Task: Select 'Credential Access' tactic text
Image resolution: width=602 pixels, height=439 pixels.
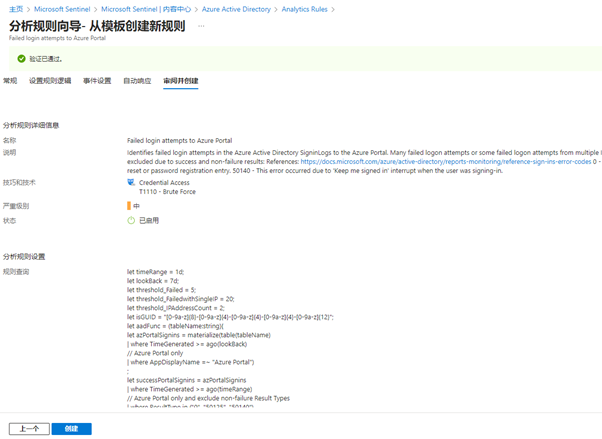Action: pos(164,182)
